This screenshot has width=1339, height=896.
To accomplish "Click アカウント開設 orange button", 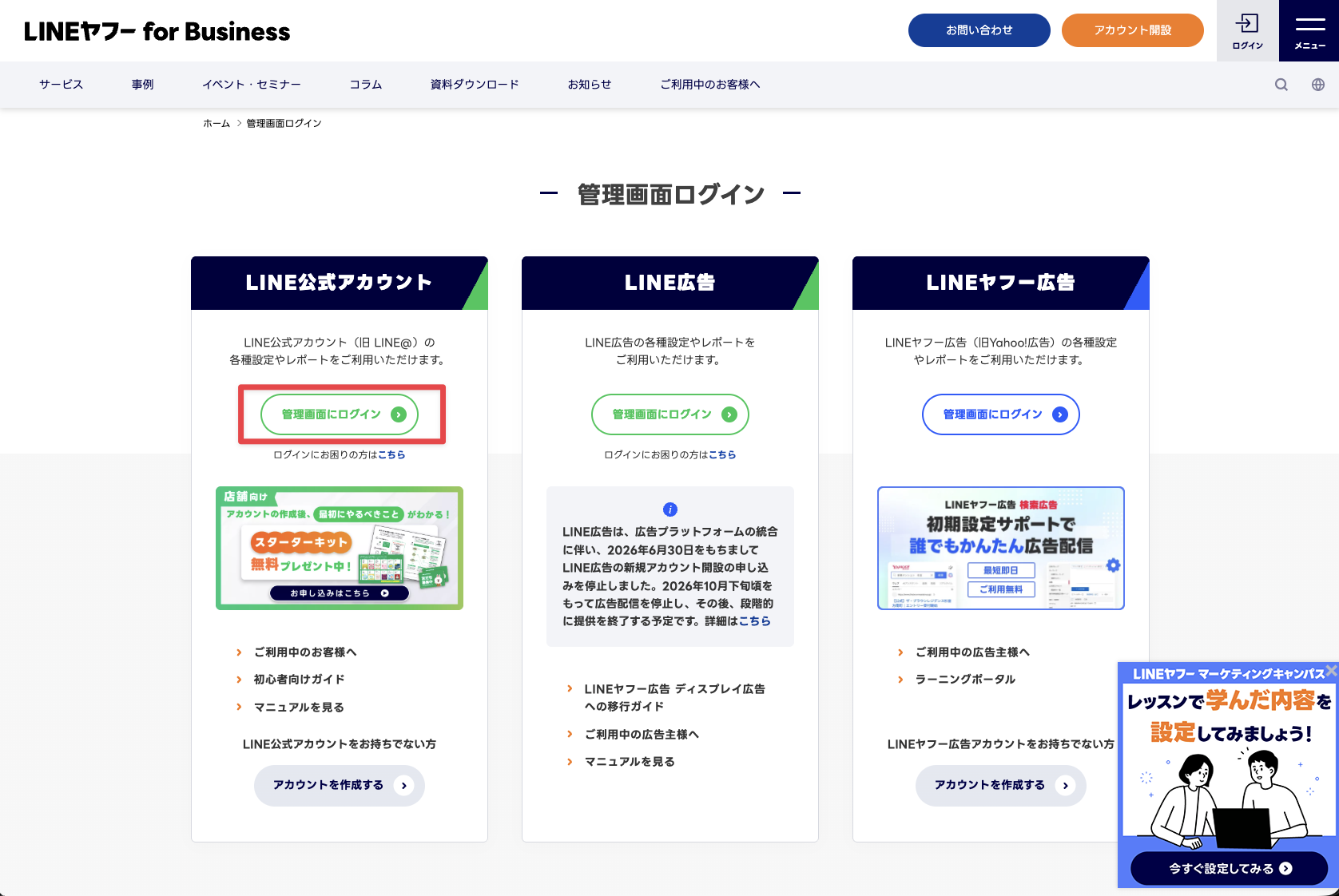I will (1133, 30).
